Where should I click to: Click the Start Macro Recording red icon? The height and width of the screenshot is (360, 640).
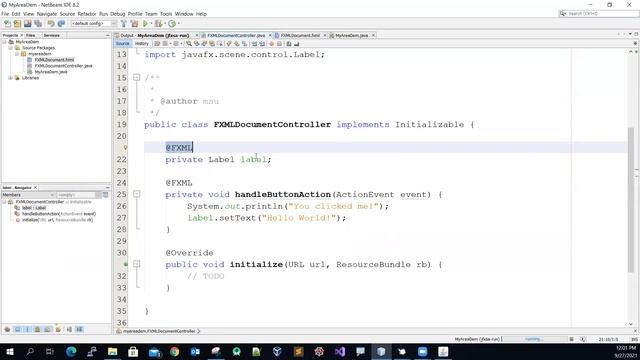tap(271, 44)
